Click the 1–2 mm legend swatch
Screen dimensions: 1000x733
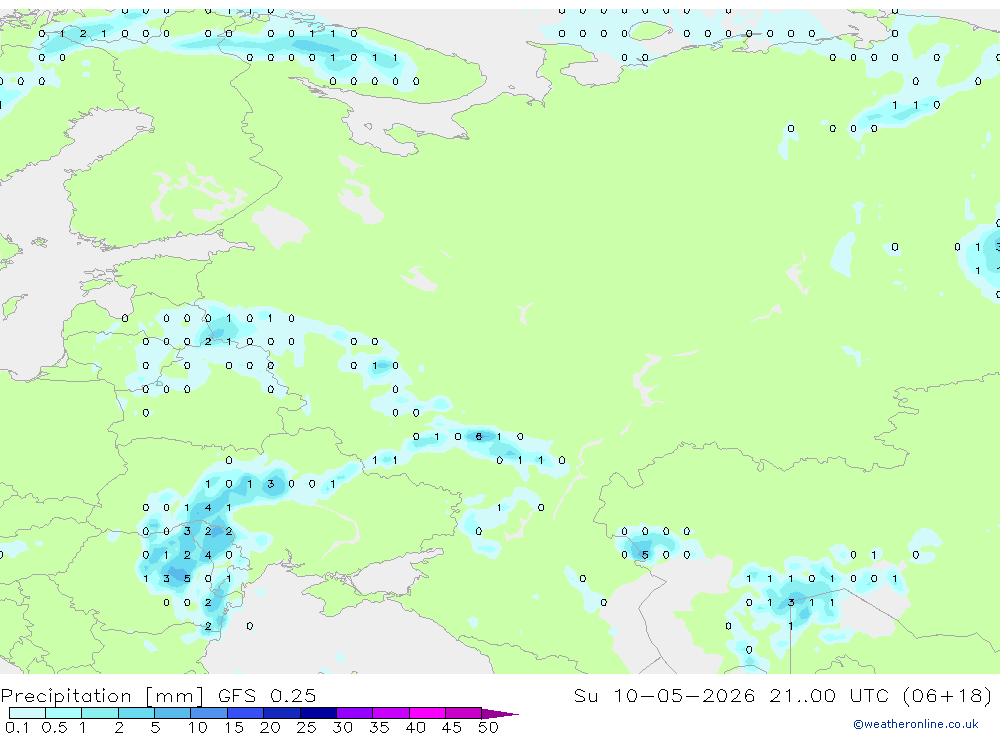100,713
